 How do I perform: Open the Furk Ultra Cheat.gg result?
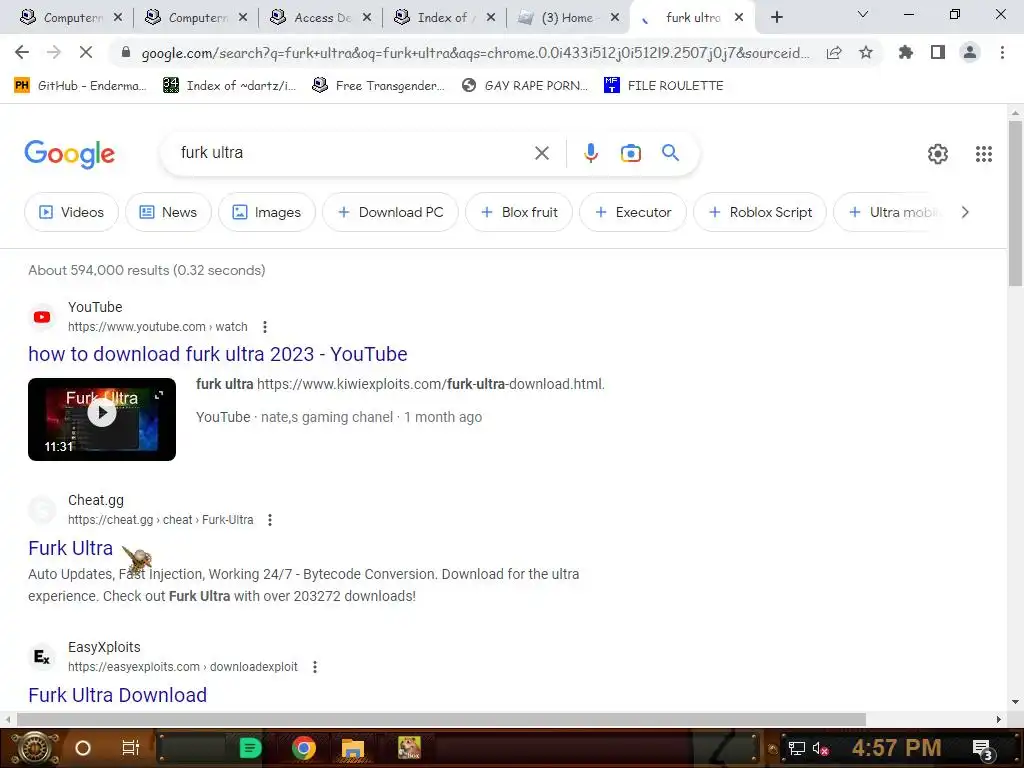[71, 548]
